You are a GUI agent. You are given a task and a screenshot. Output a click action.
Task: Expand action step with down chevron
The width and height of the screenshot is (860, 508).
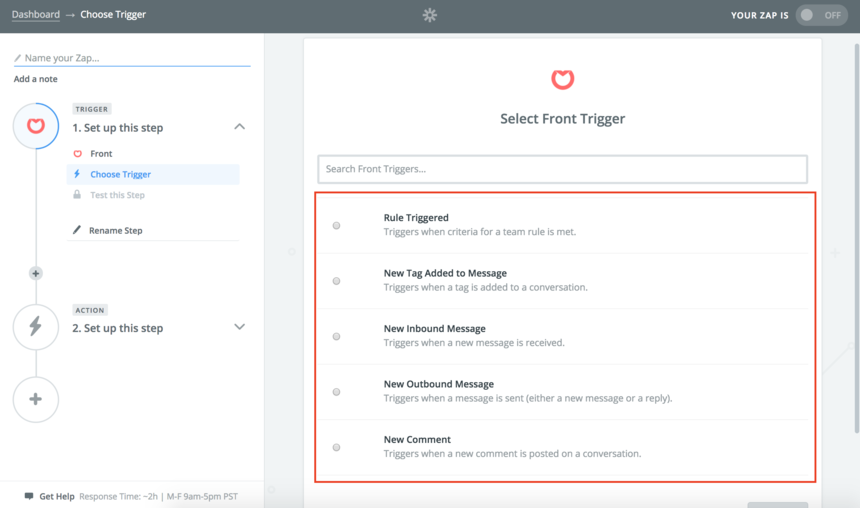(x=239, y=327)
